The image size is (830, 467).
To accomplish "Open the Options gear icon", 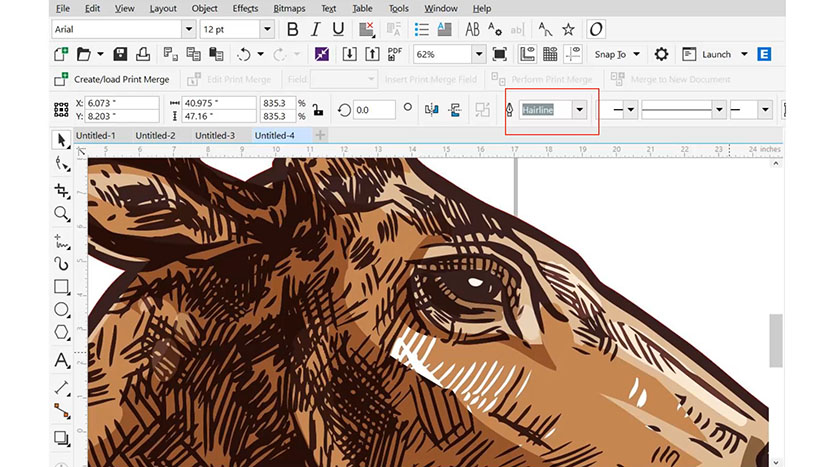I will tap(661, 54).
